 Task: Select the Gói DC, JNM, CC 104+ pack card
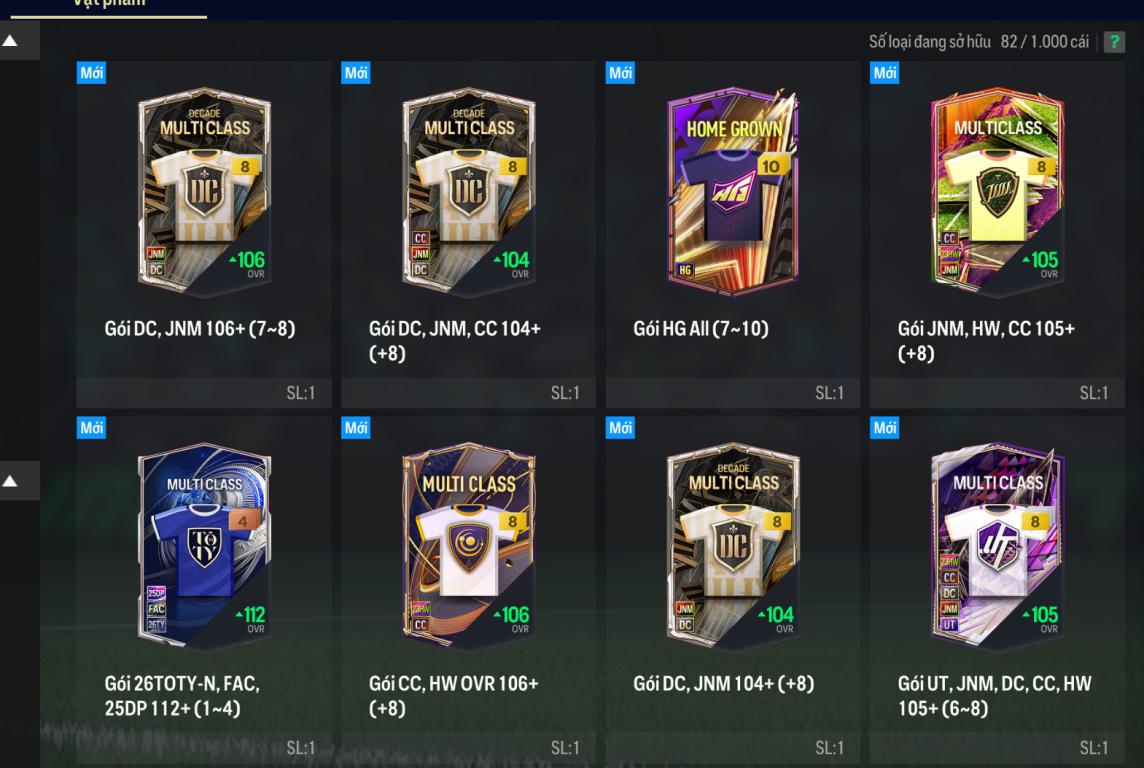pyautogui.click(x=468, y=233)
